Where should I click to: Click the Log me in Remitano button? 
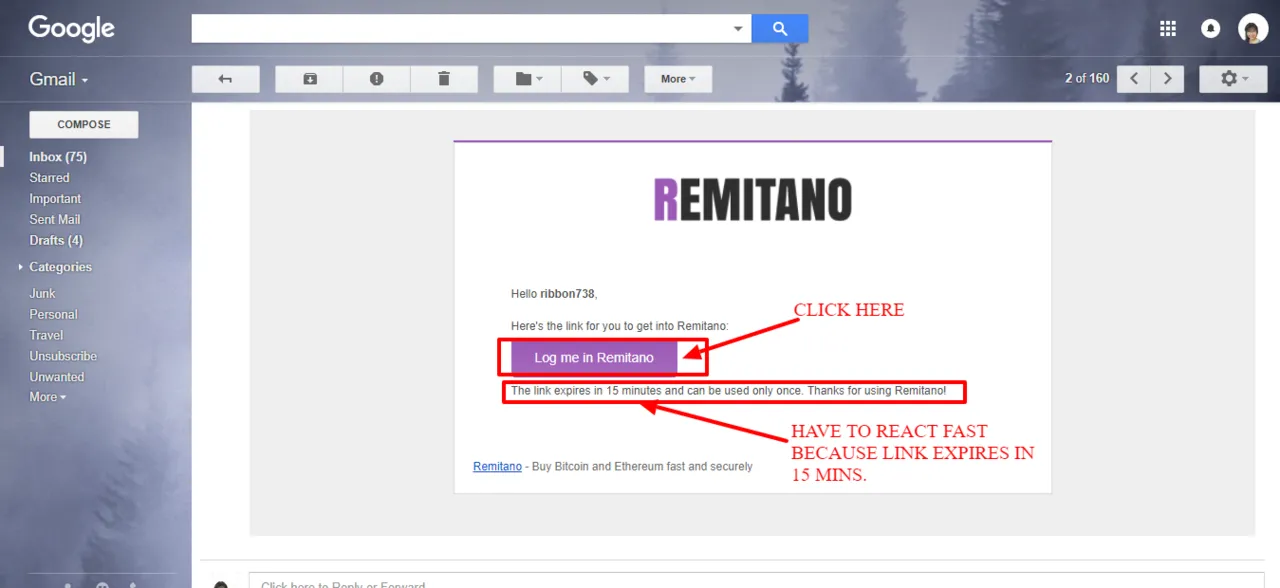[594, 358]
